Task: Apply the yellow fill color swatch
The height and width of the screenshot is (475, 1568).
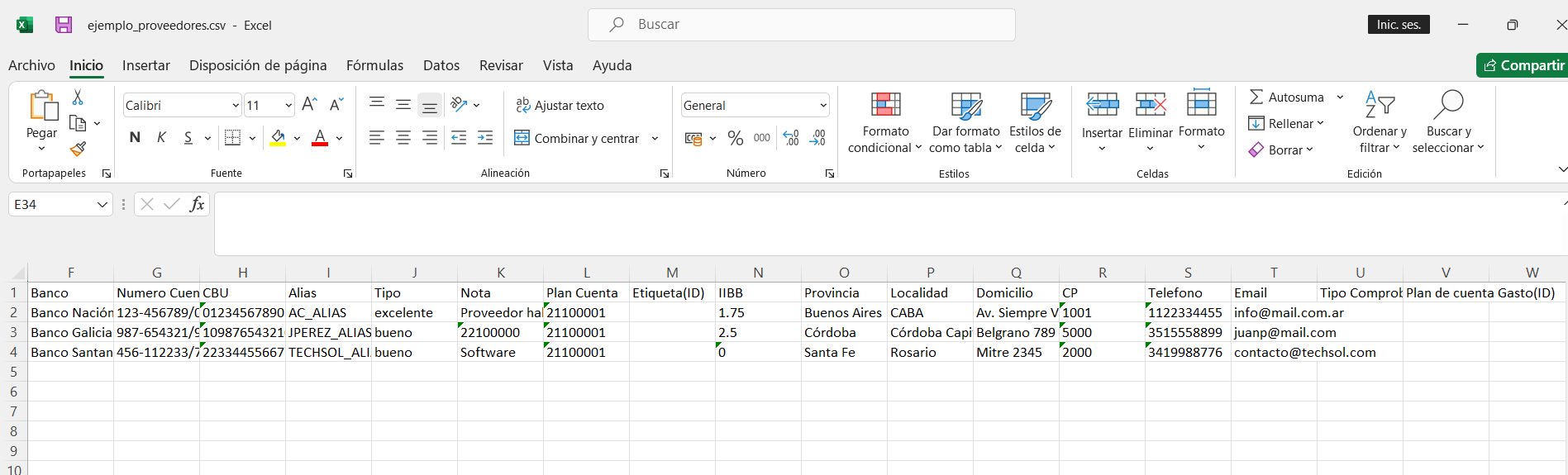Action: pos(278,138)
